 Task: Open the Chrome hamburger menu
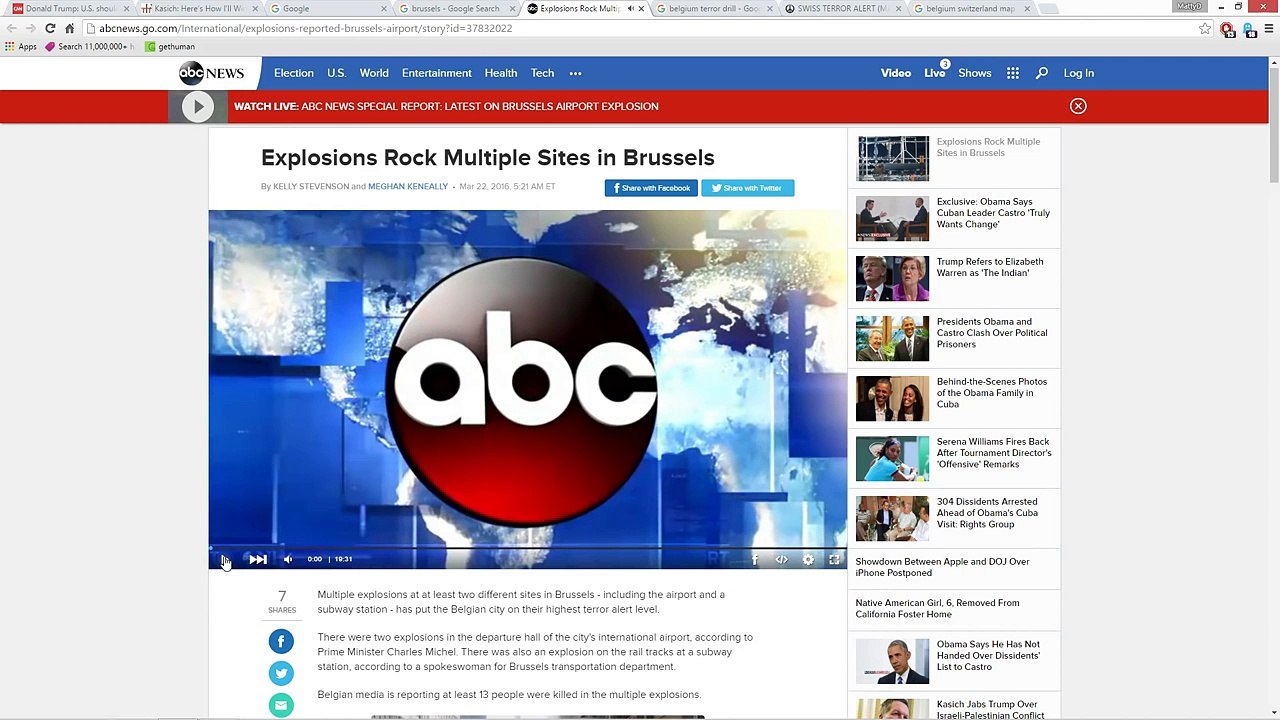click(x=1268, y=28)
